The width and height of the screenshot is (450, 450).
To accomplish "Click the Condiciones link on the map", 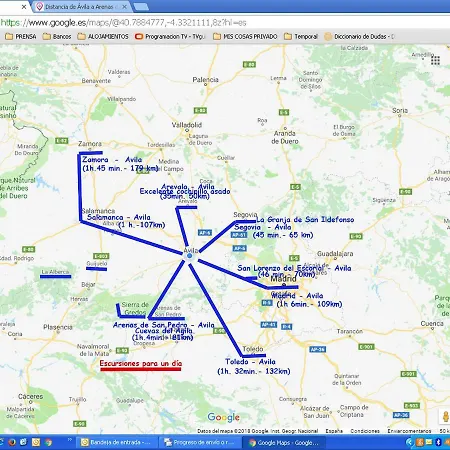I will point(365,431).
